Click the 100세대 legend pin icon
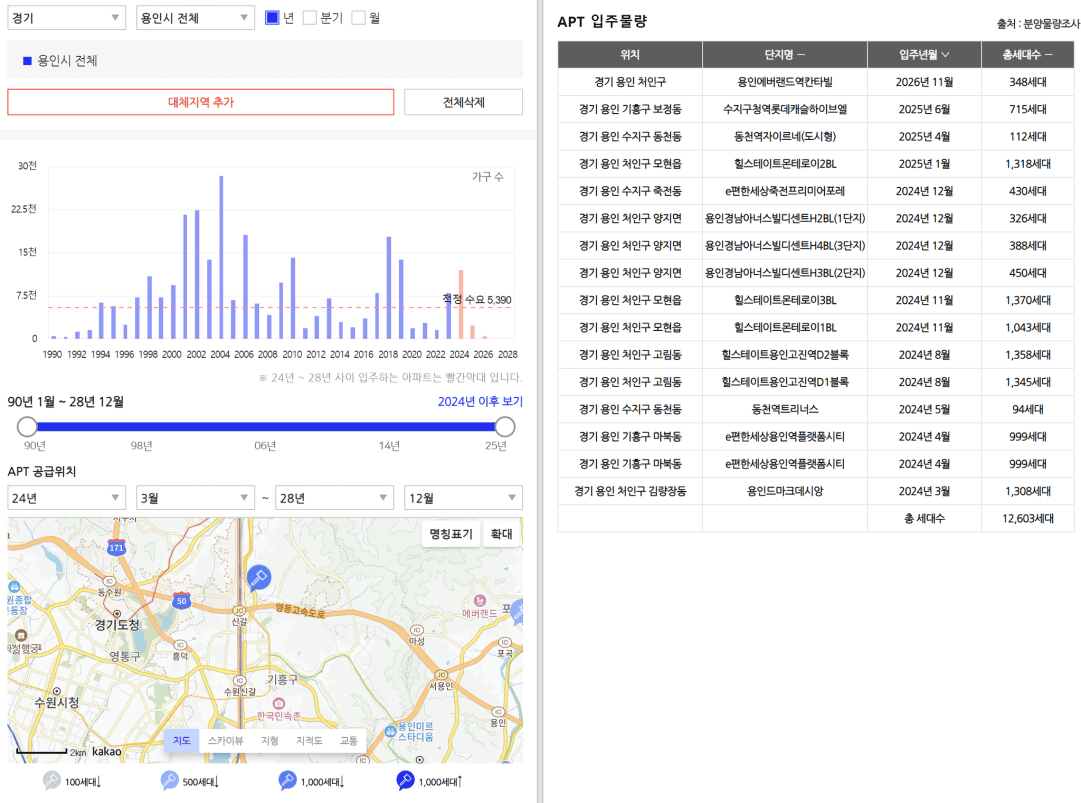 [x=51, y=780]
